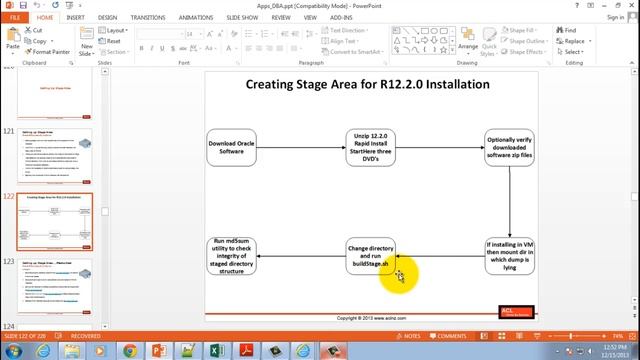Fit slide to current window icon
Image resolution: width=640 pixels, height=360 pixels.
point(633,336)
